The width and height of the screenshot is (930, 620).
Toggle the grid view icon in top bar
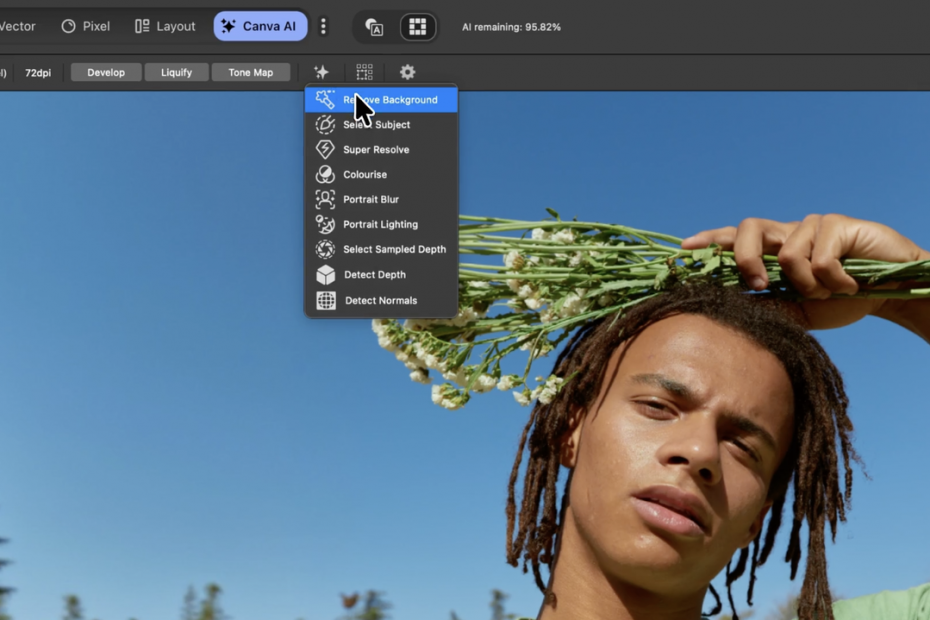418,27
